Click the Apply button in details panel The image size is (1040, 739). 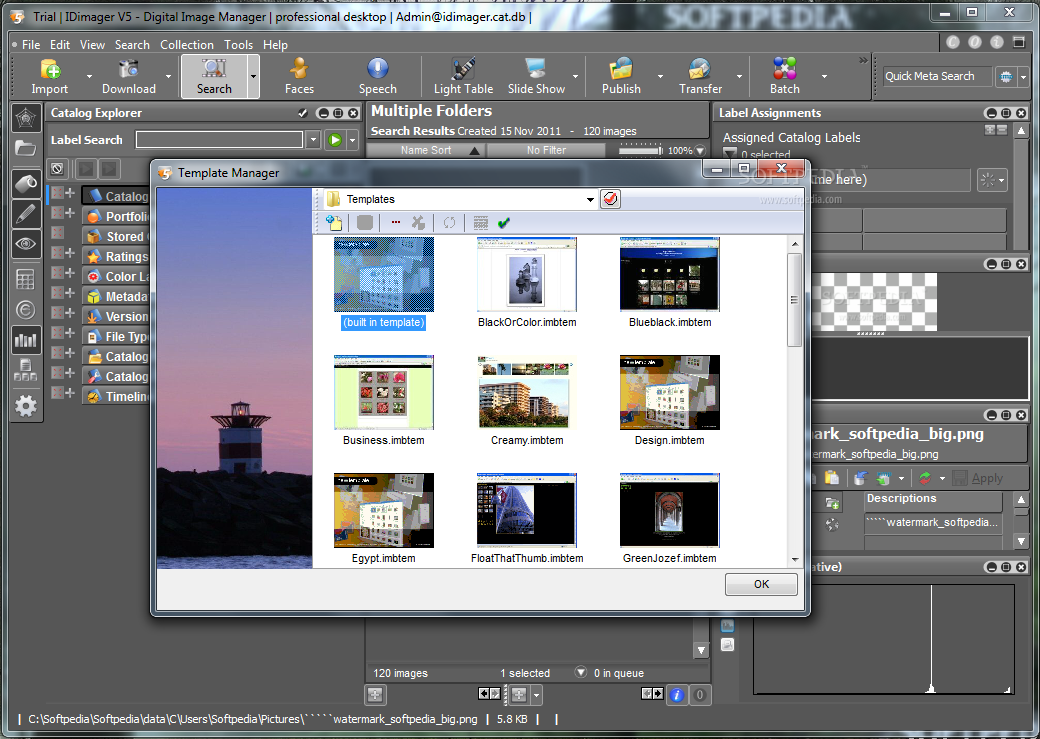pos(978,478)
